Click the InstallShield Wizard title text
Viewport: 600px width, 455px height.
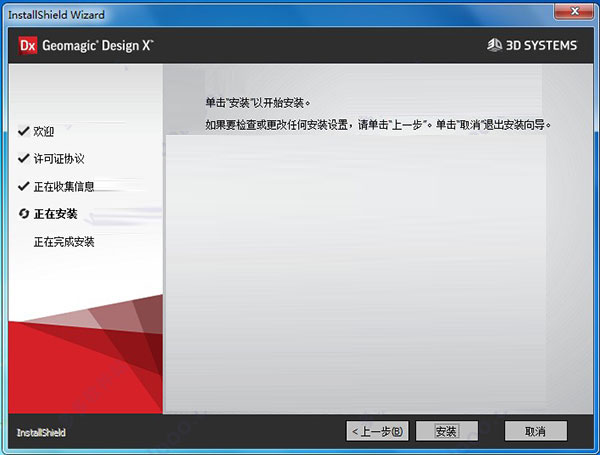tap(56, 15)
